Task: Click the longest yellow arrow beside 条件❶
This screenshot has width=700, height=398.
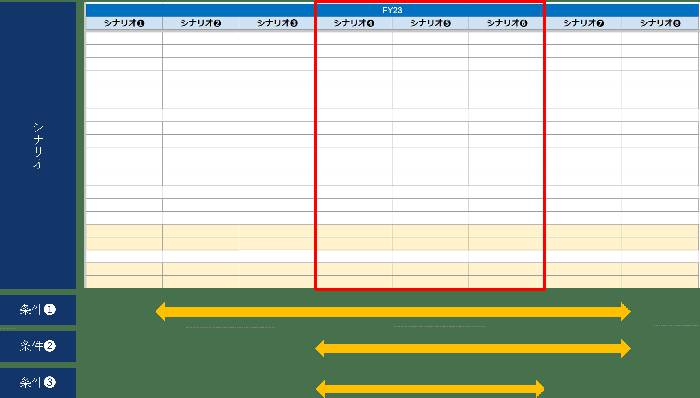Action: (393, 311)
